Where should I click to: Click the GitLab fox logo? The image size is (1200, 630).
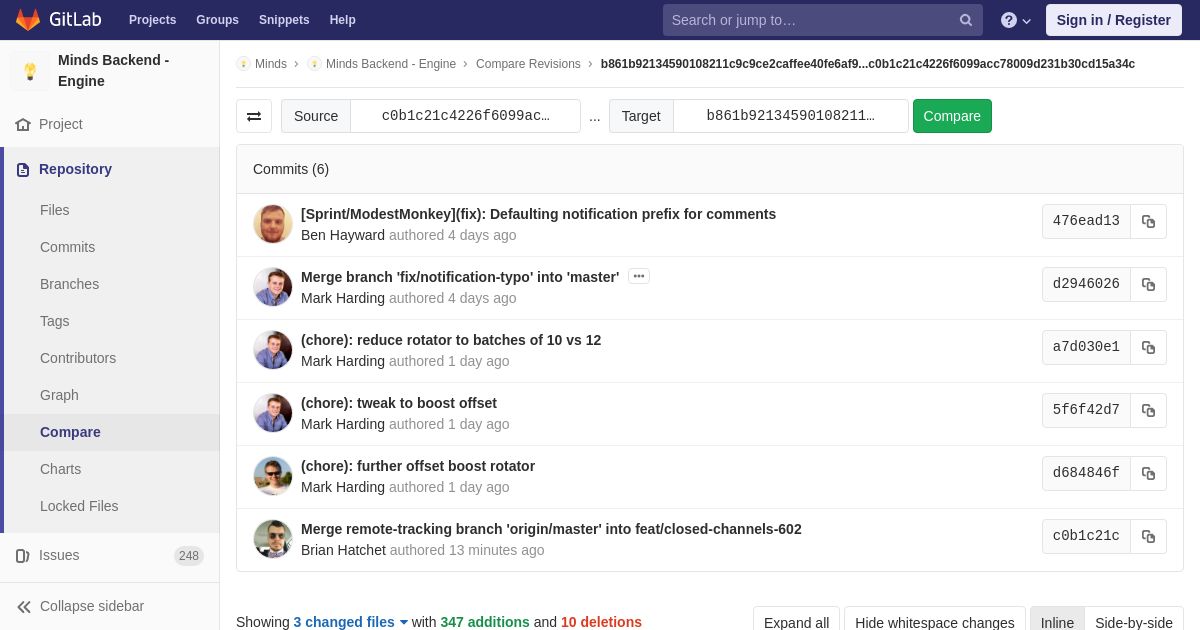[x=28, y=20]
